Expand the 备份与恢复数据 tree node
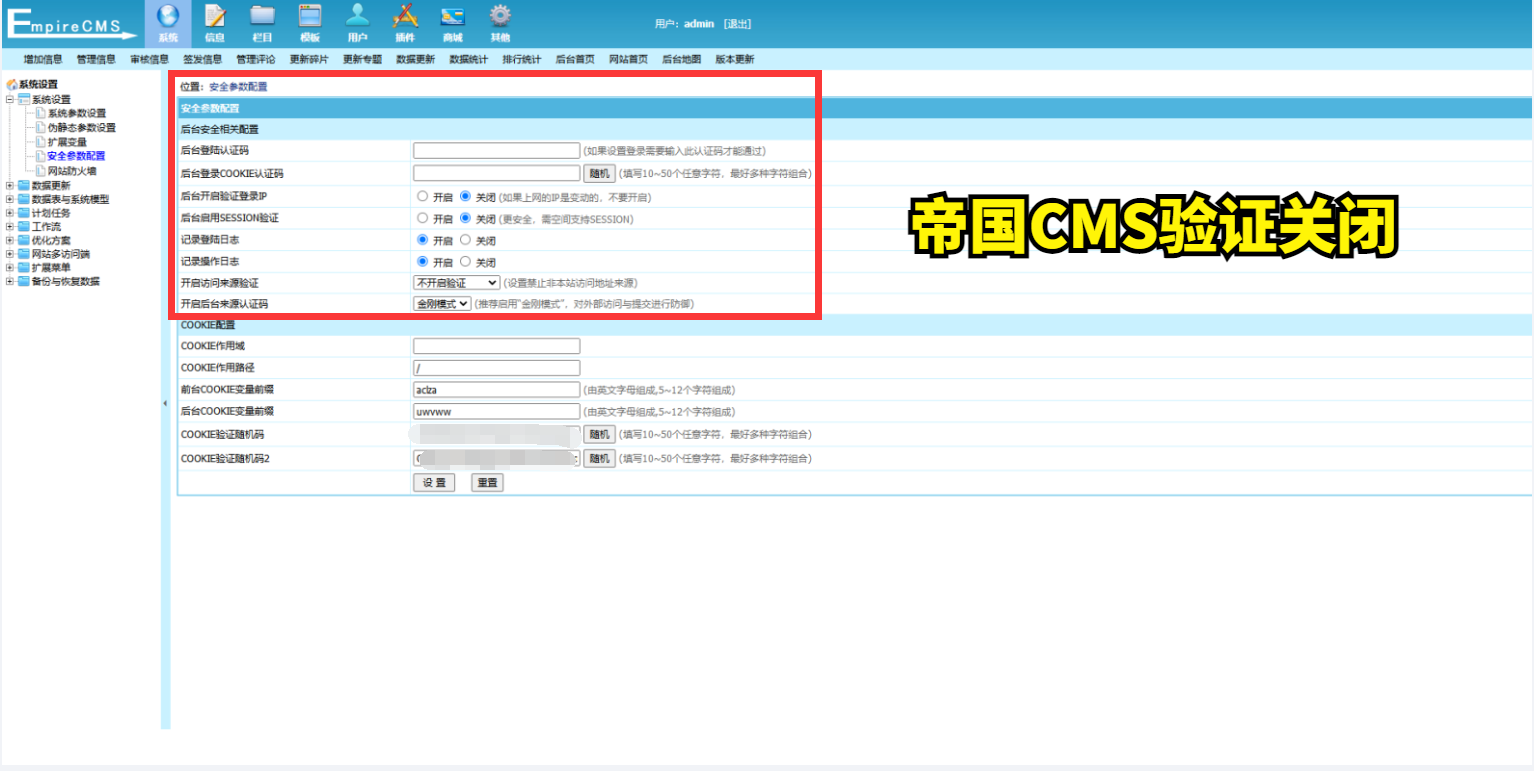 (10, 281)
